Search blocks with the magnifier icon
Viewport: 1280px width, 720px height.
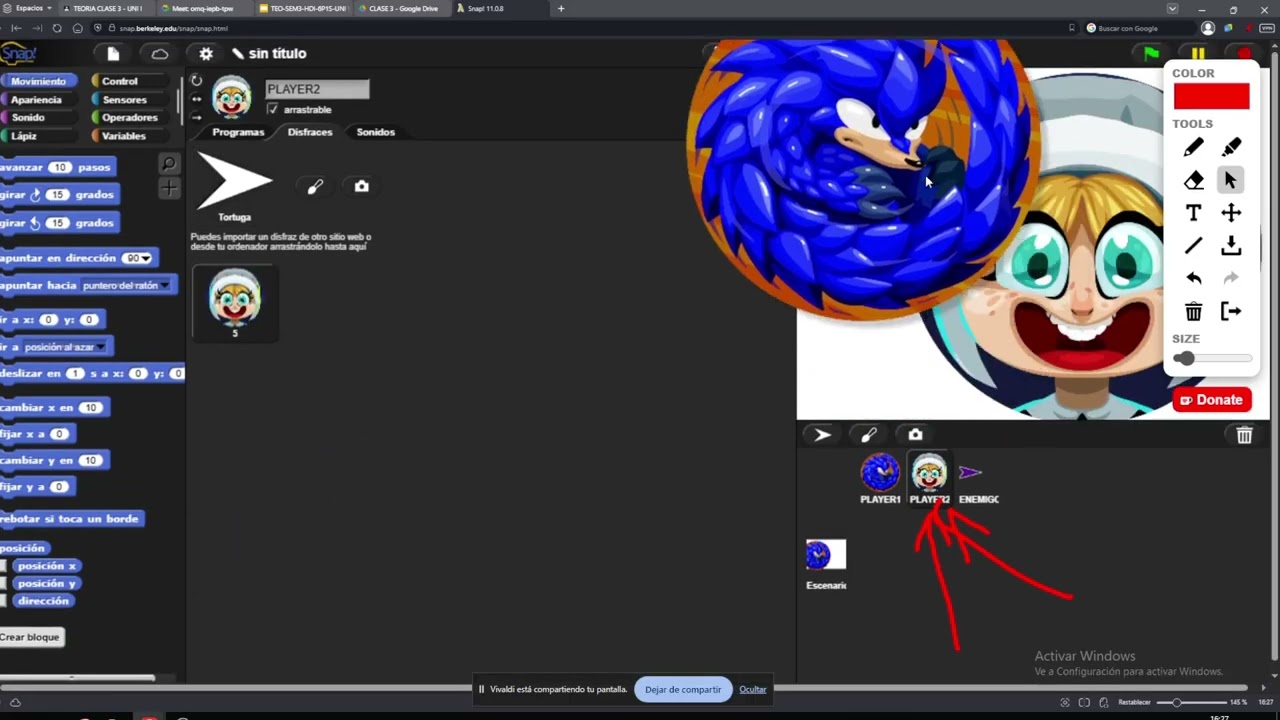click(169, 164)
